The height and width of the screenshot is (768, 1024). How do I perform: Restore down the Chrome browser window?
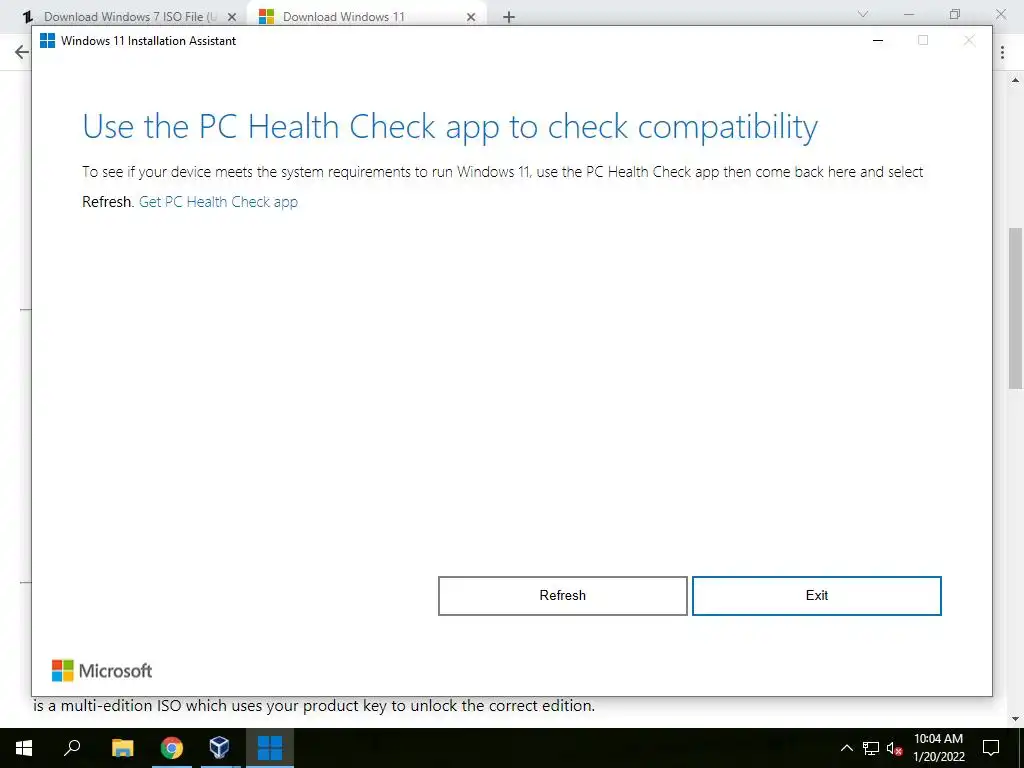pyautogui.click(x=955, y=14)
